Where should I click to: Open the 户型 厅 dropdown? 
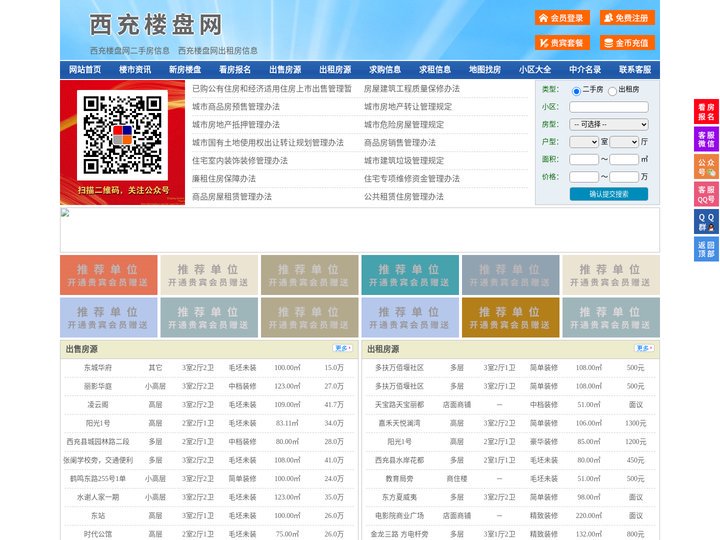coord(624,142)
